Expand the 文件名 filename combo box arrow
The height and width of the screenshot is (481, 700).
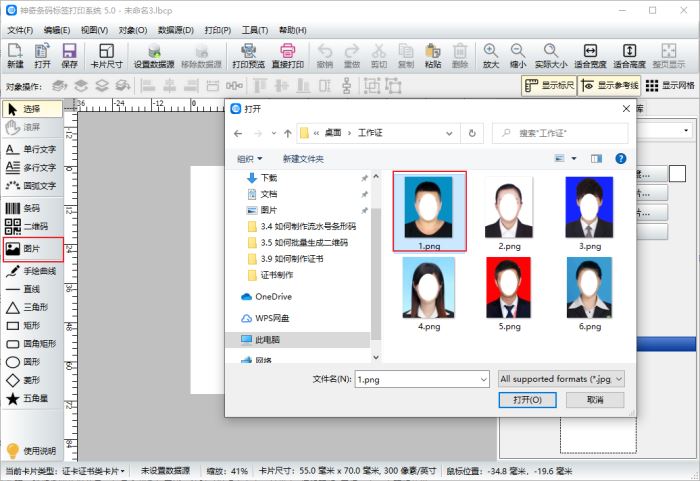[x=484, y=380]
